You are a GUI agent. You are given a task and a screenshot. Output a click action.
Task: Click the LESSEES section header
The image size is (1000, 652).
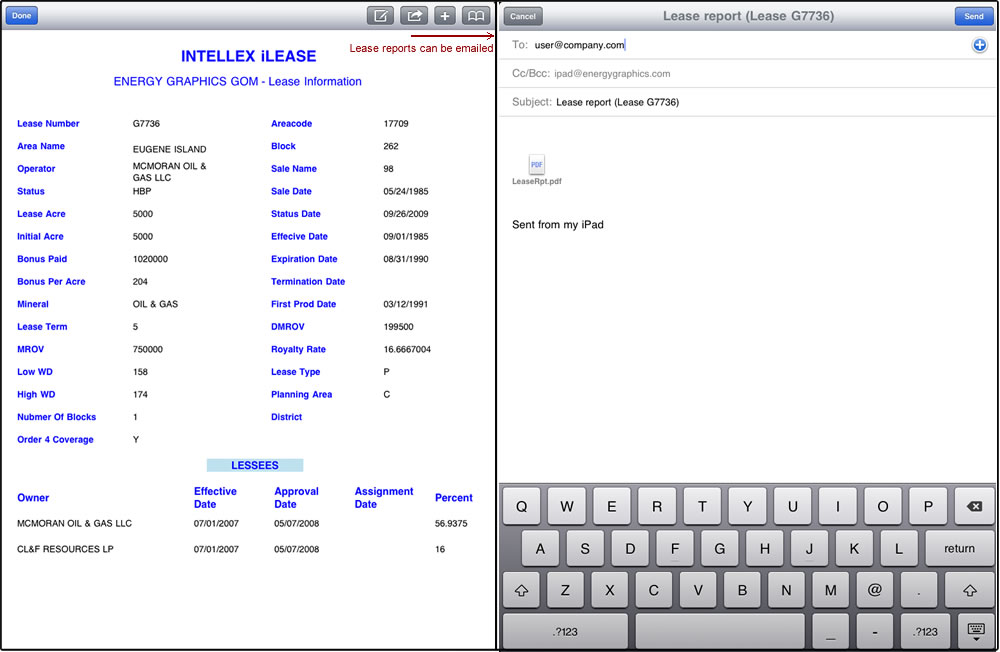tap(254, 466)
